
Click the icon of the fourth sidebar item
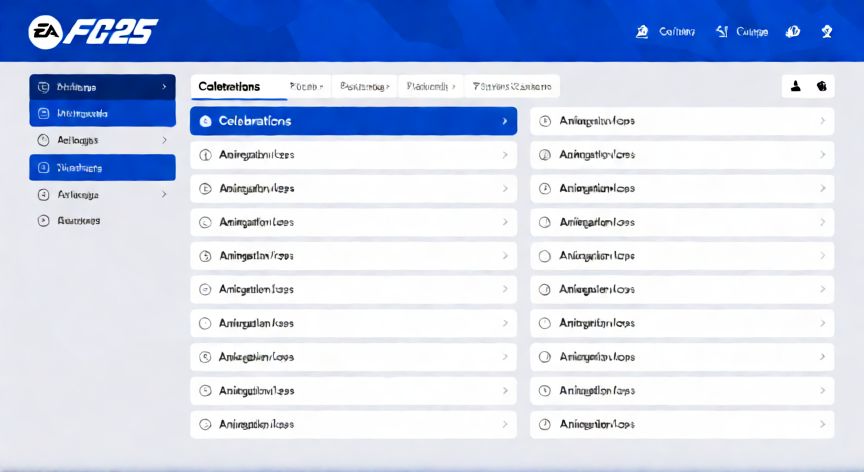(43, 167)
